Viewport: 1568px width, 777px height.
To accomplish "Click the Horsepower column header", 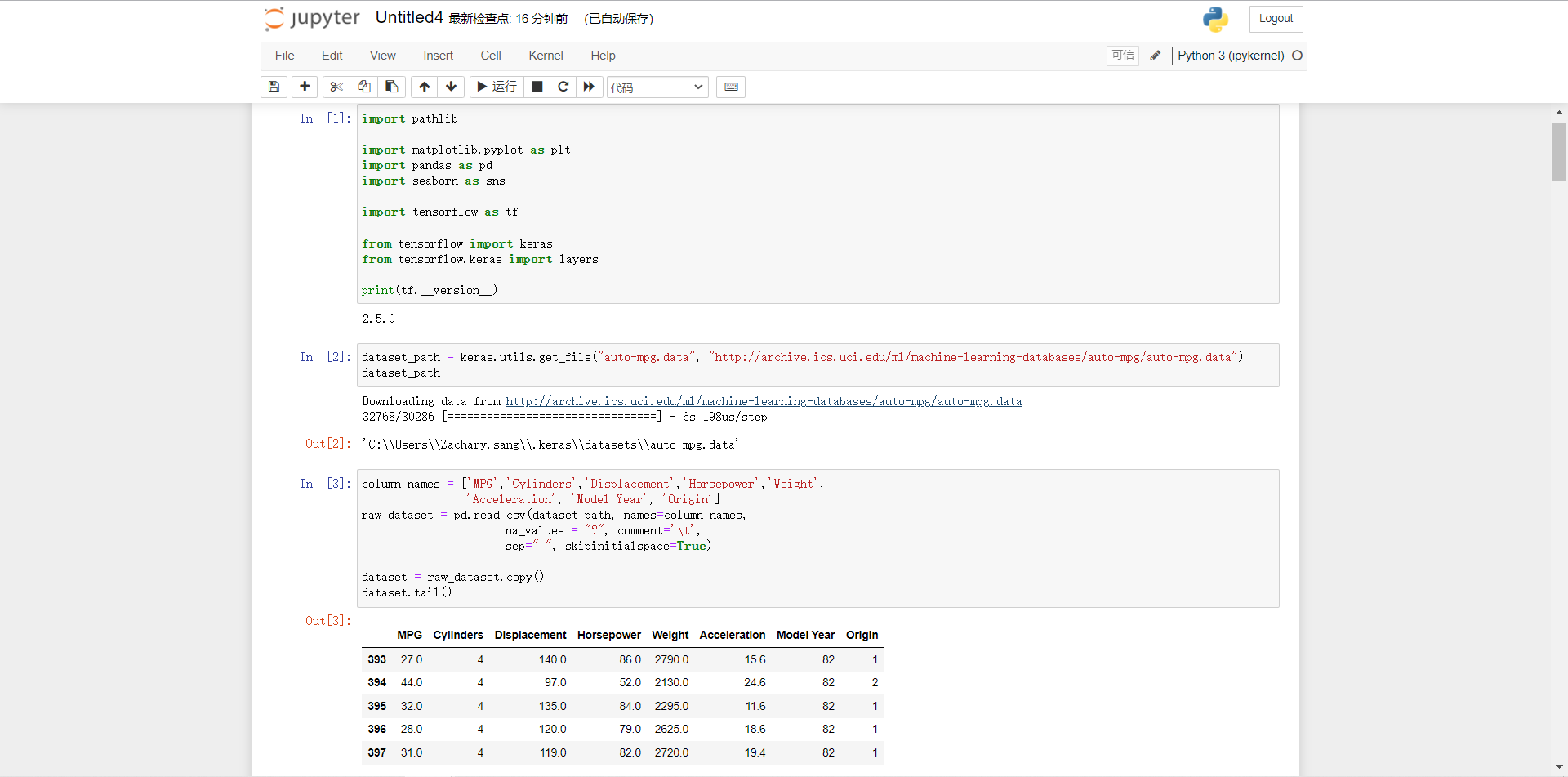I will tap(609, 635).
